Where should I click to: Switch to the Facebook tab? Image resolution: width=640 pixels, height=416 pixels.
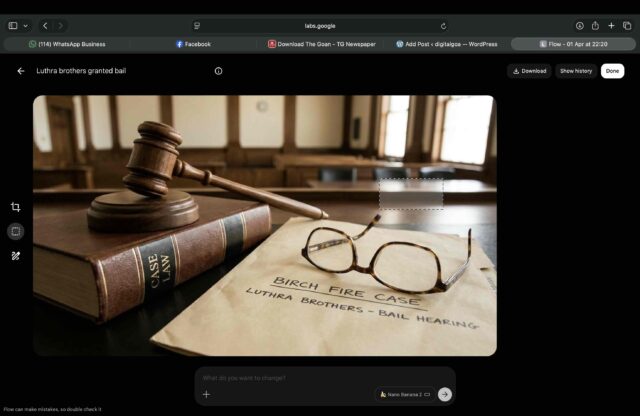[194, 44]
